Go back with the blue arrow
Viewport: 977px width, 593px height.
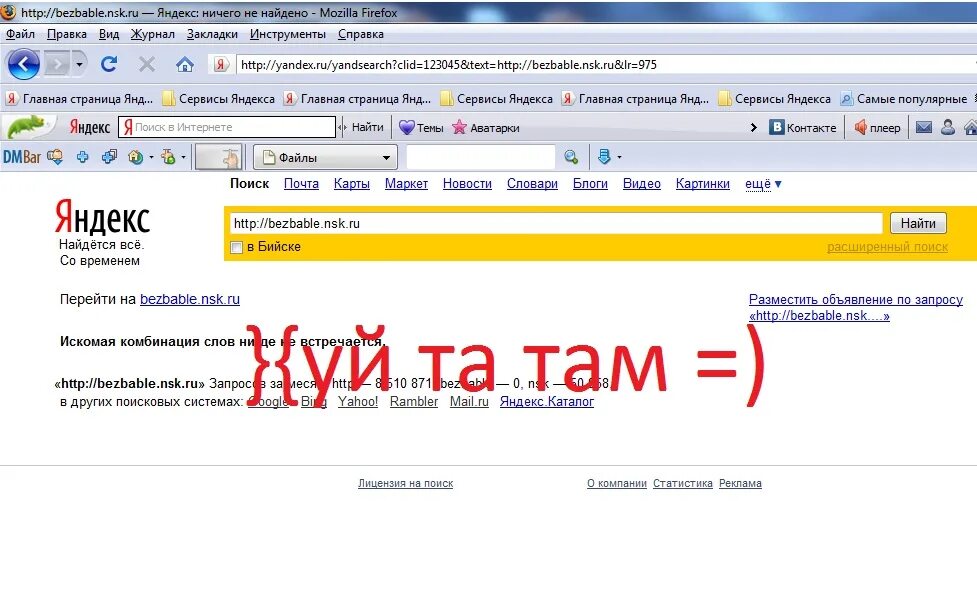[24, 64]
